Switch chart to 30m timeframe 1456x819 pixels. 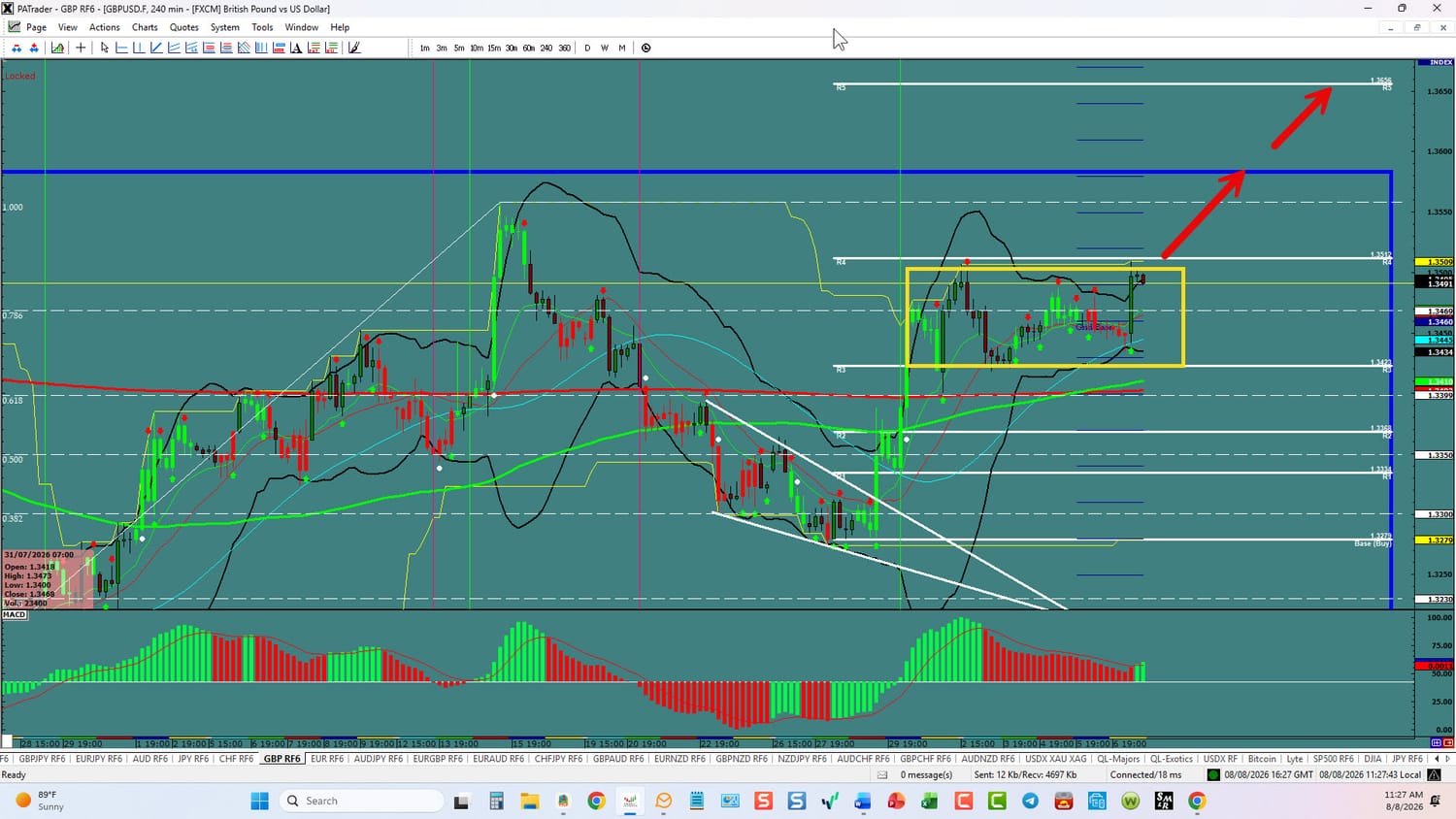pos(512,48)
